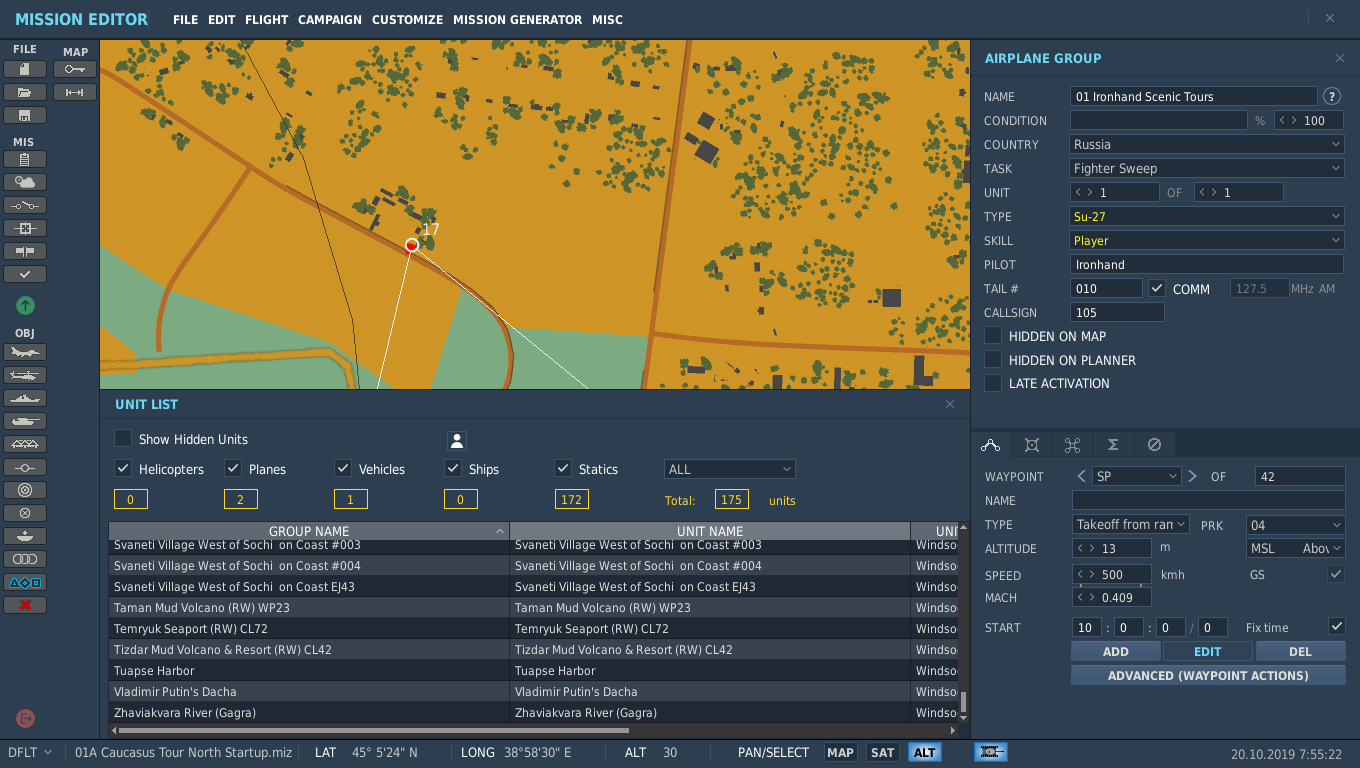The width and height of the screenshot is (1360, 768).
Task: Open the weather settings cloud icon
Action: click(x=25, y=182)
